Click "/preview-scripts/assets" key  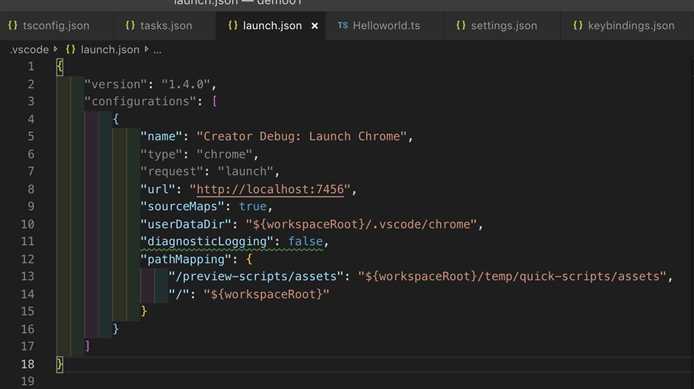pos(256,276)
